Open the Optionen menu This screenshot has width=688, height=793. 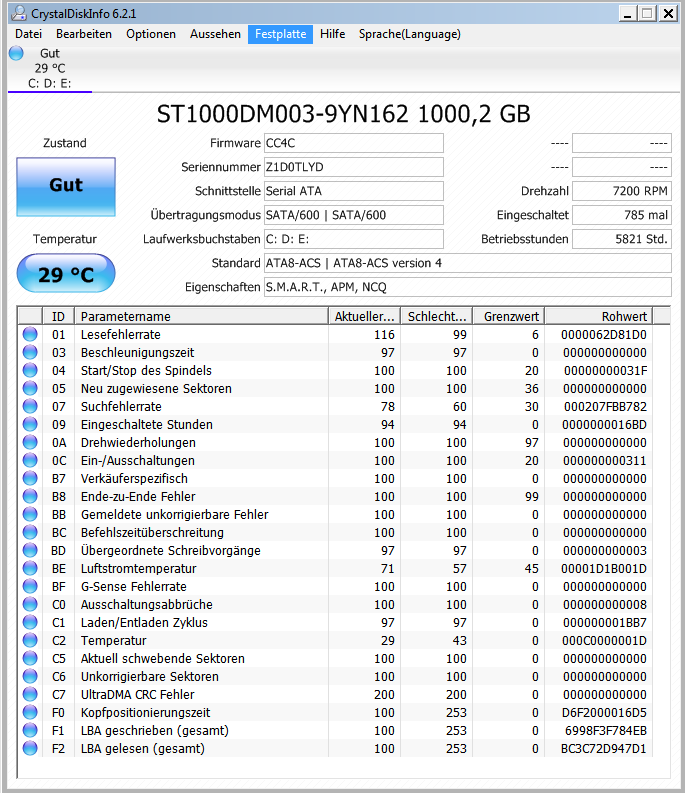click(151, 34)
